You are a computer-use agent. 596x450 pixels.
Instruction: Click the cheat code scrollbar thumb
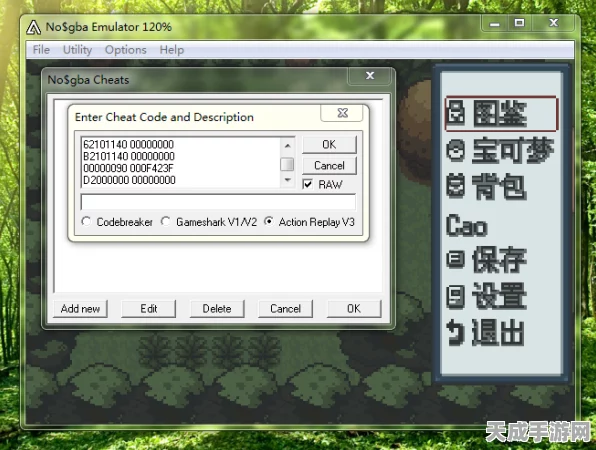click(x=287, y=165)
